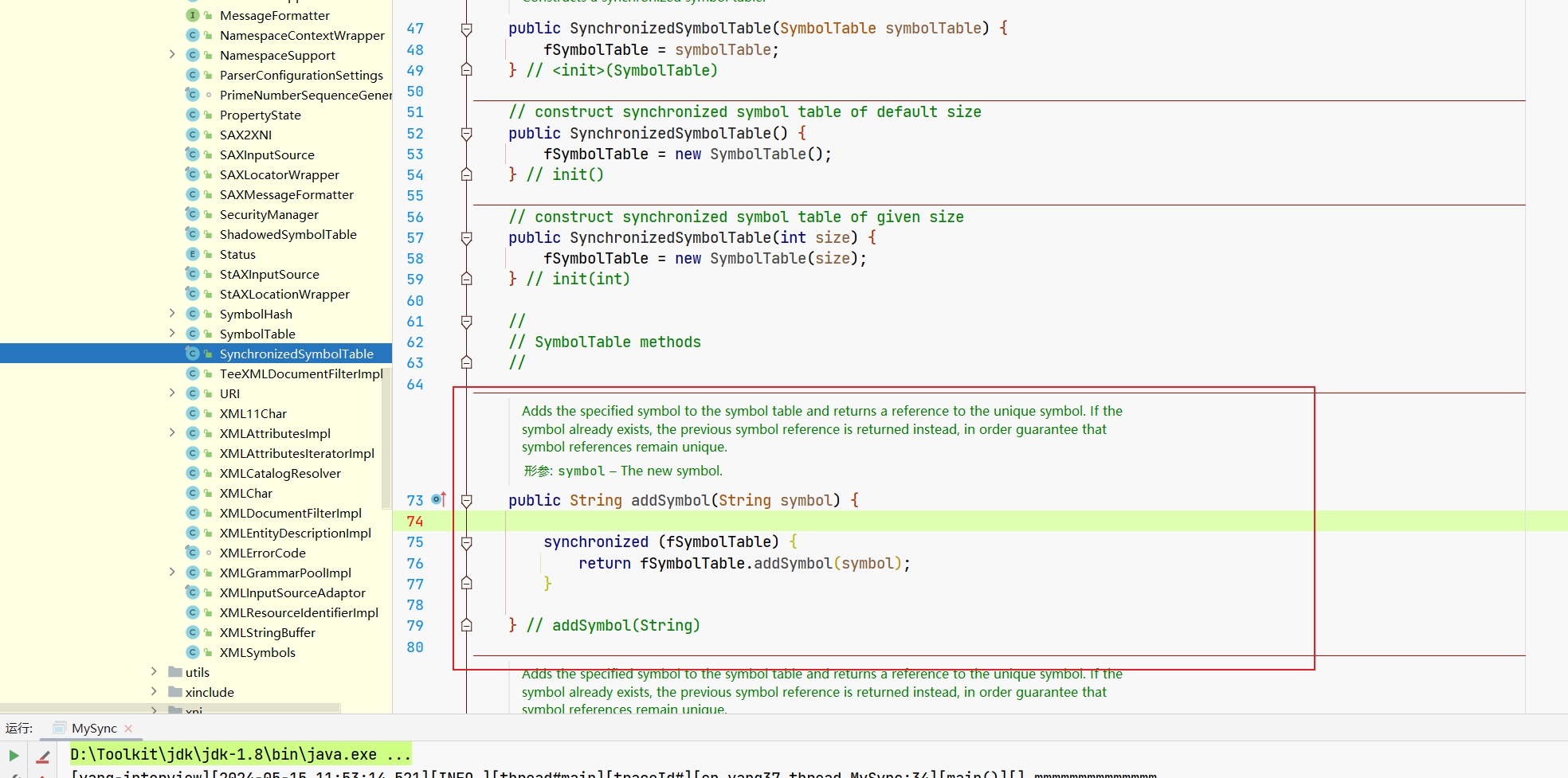Select XMLAttributesIteratorImpl in project tree

297,453
